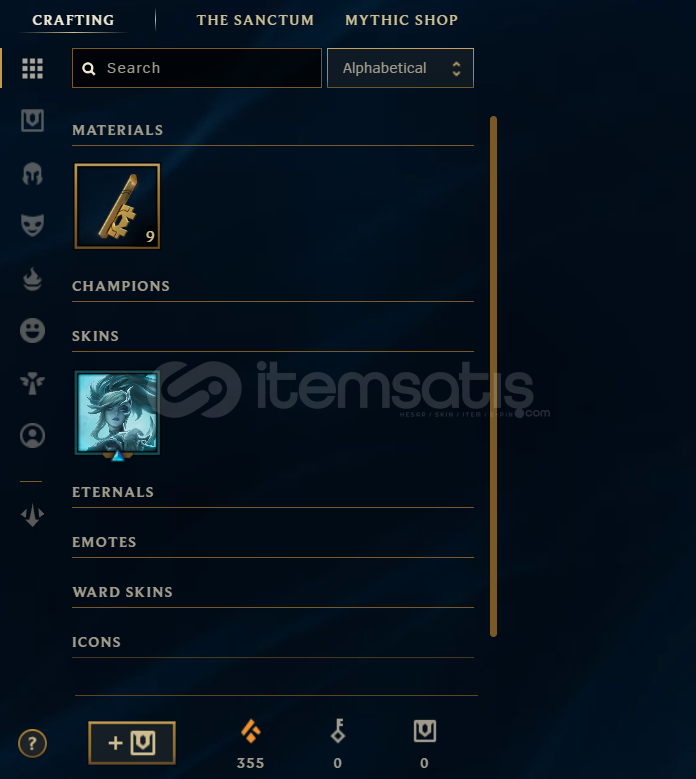Viewport: 696px width, 779px height.
Task: Click the orange essence balance showing 355
Action: [x=250, y=744]
